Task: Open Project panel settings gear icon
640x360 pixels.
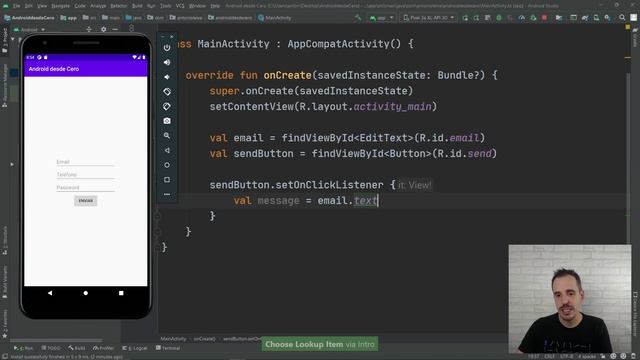Action: pos(103,29)
